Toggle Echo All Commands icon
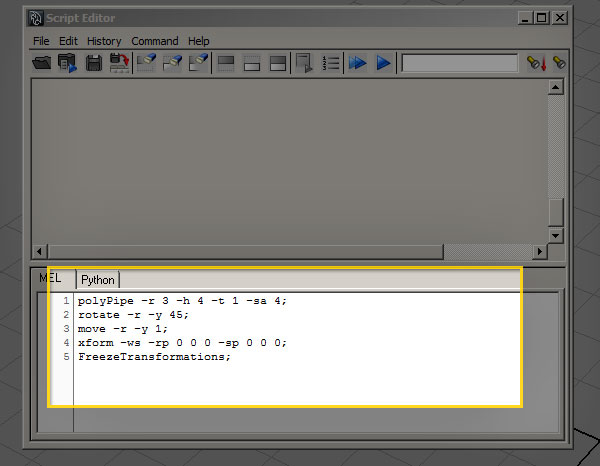This screenshot has width=600, height=466. [304, 63]
